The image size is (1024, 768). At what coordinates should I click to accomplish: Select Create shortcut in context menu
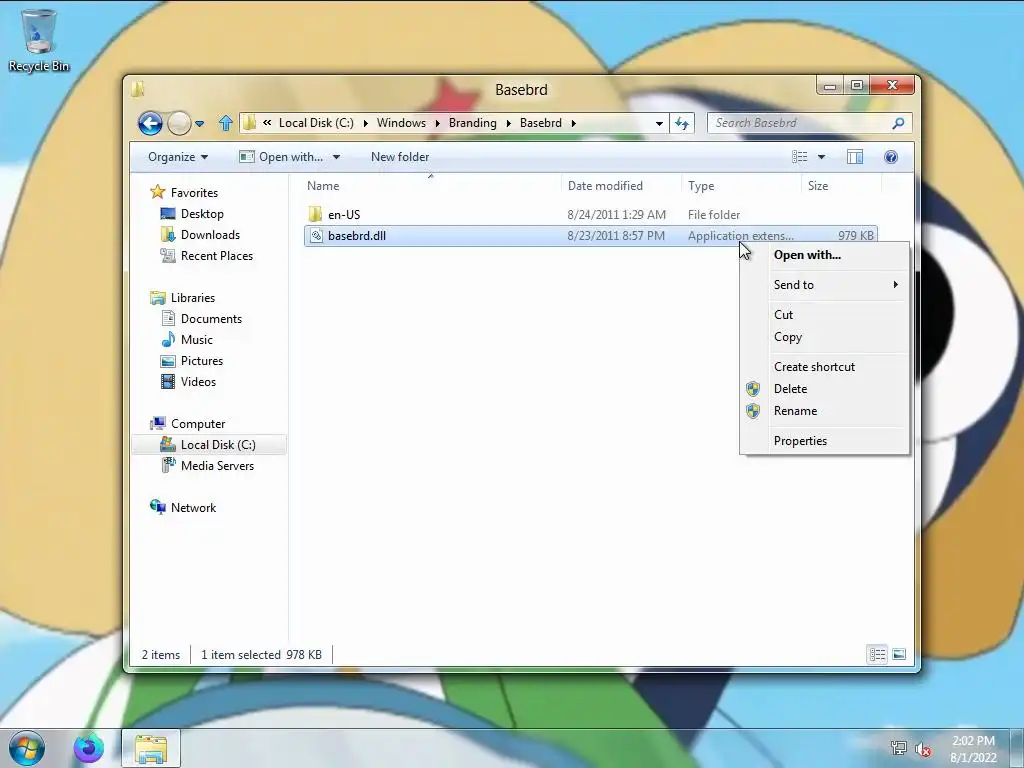[824, 367]
